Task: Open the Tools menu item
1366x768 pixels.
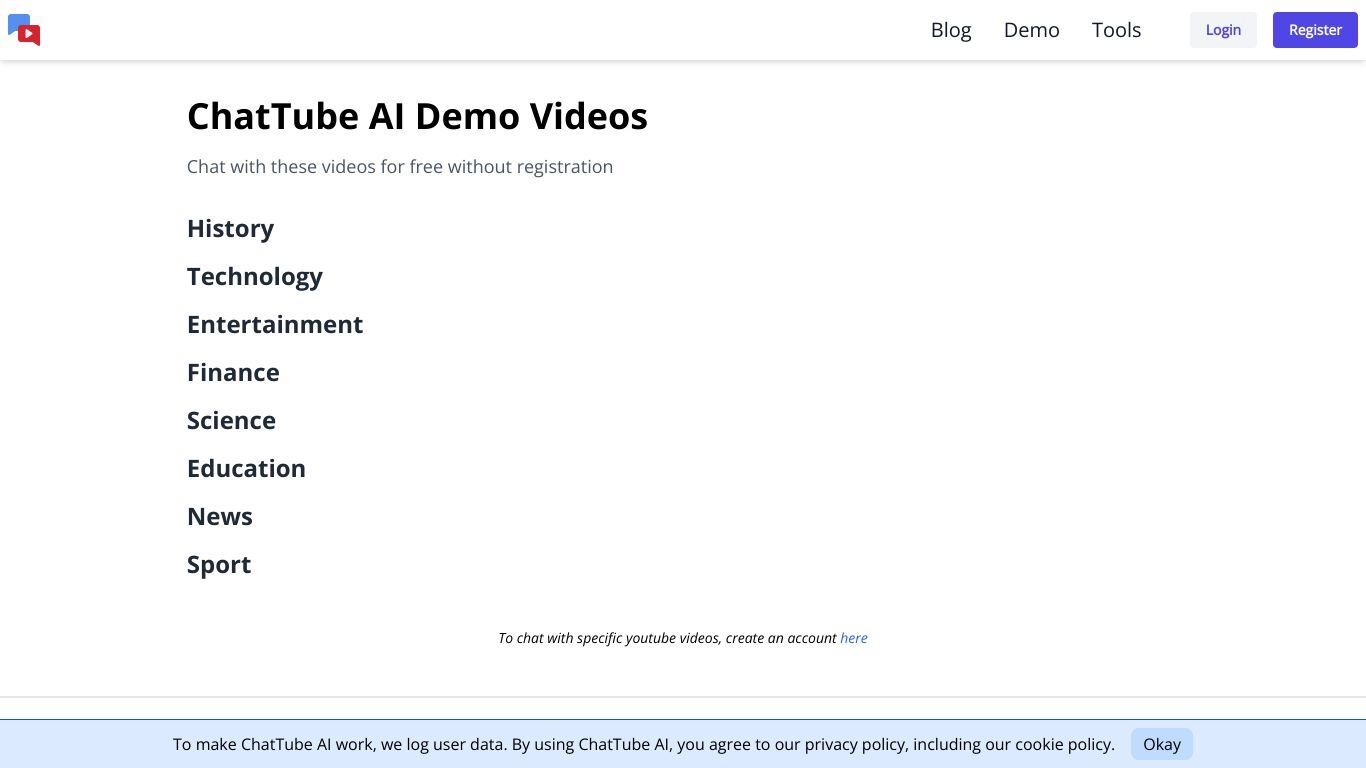Action: [1116, 30]
